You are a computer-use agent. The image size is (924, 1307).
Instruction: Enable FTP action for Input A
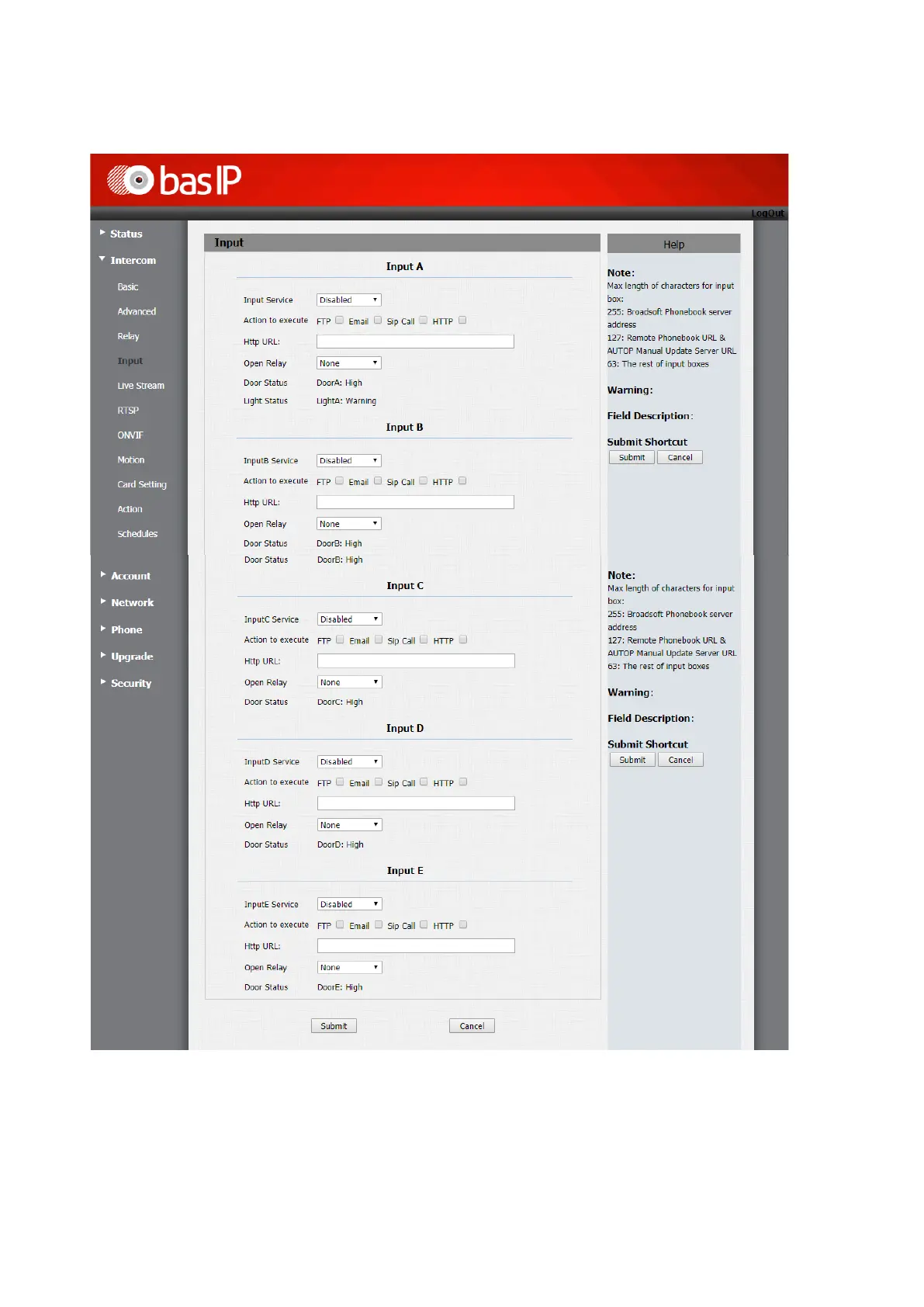coord(339,320)
